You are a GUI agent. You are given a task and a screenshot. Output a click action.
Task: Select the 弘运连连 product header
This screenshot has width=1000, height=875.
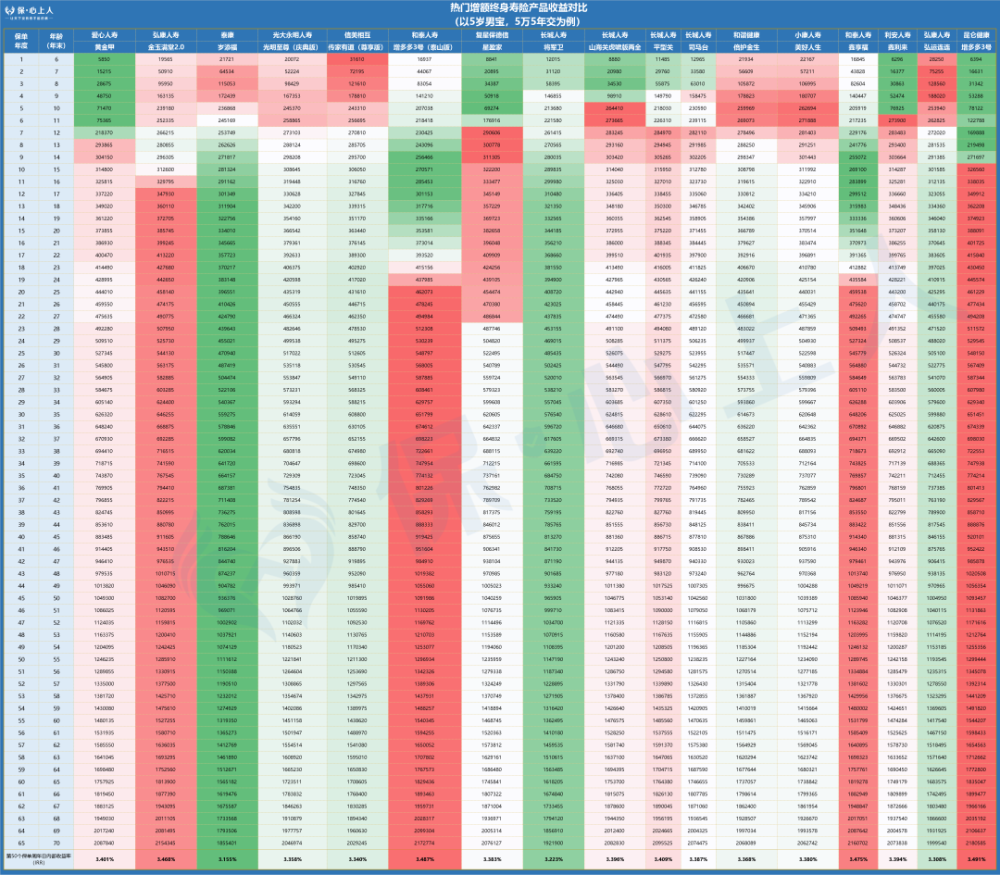[937, 47]
